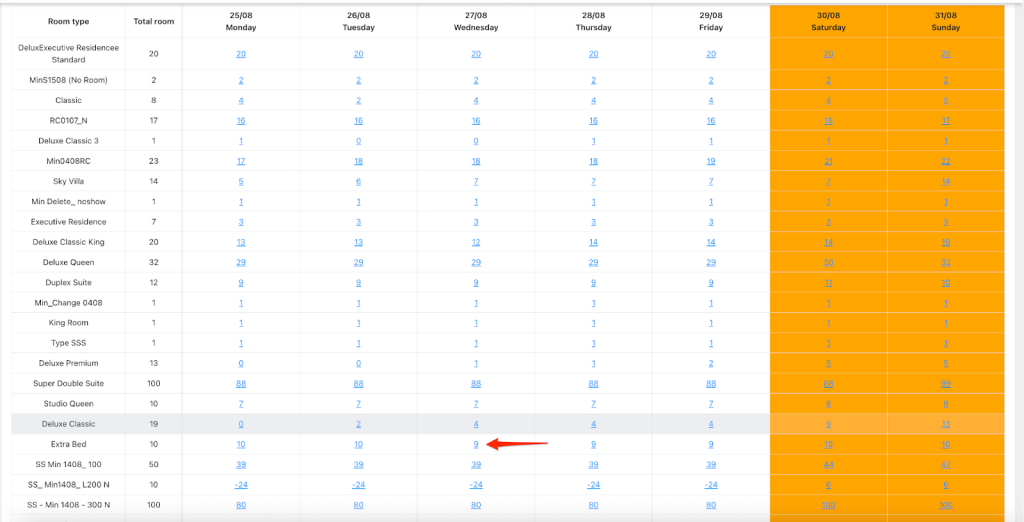
Task: Click Extra Bed availability for Wednesday 27/08
Action: [x=476, y=444]
